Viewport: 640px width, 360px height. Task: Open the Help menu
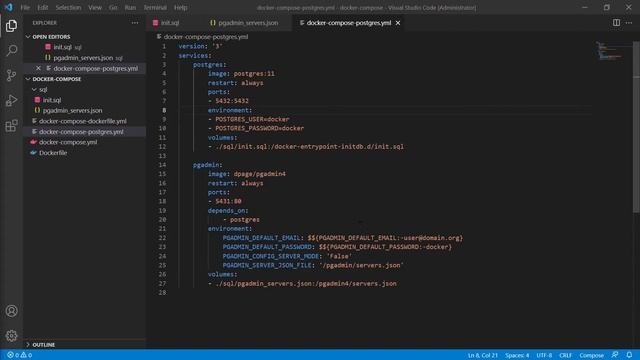[x=180, y=7]
